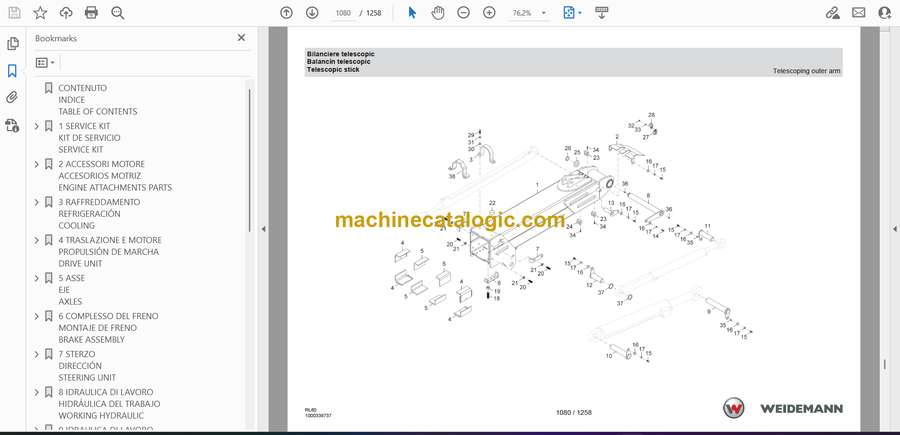Expand the 1 SERVICE KIT bookmark
900x435 pixels.
click(x=37, y=126)
